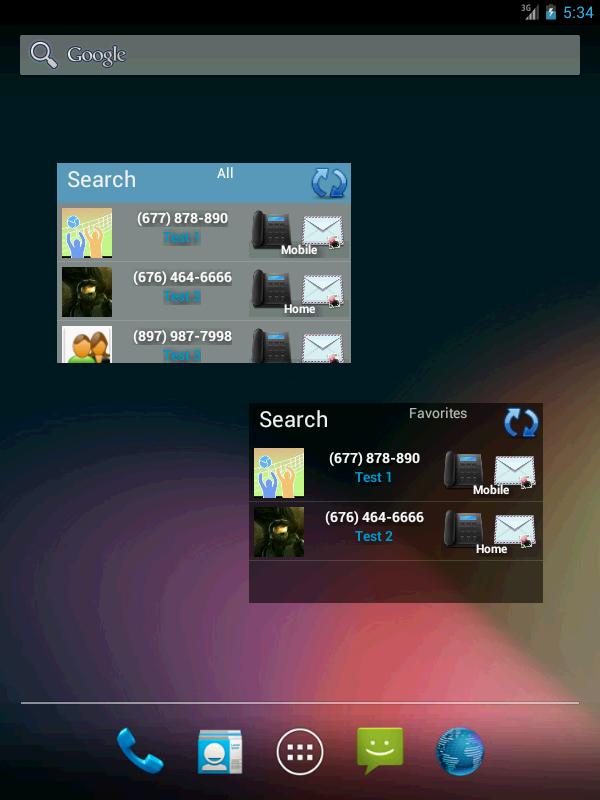Image resolution: width=600 pixels, height=800 pixels.
Task: Tap the battery status icon
Action: coord(551,12)
